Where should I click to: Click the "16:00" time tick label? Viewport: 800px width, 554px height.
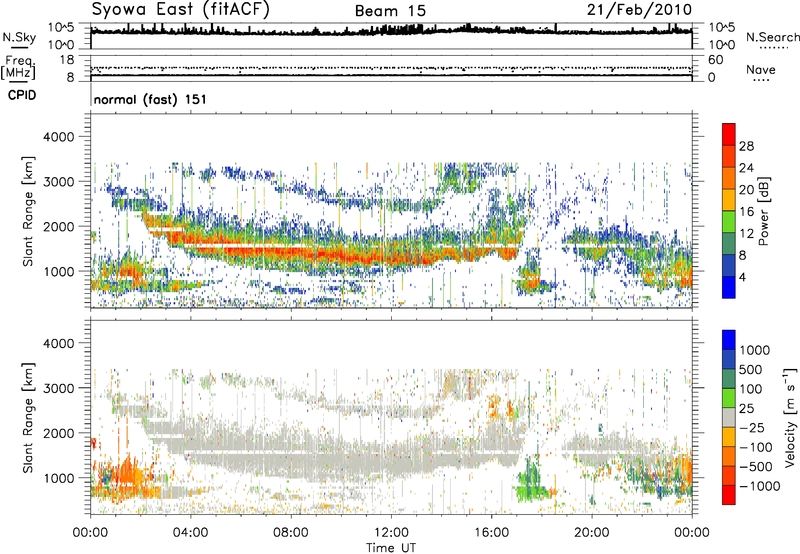click(x=491, y=533)
